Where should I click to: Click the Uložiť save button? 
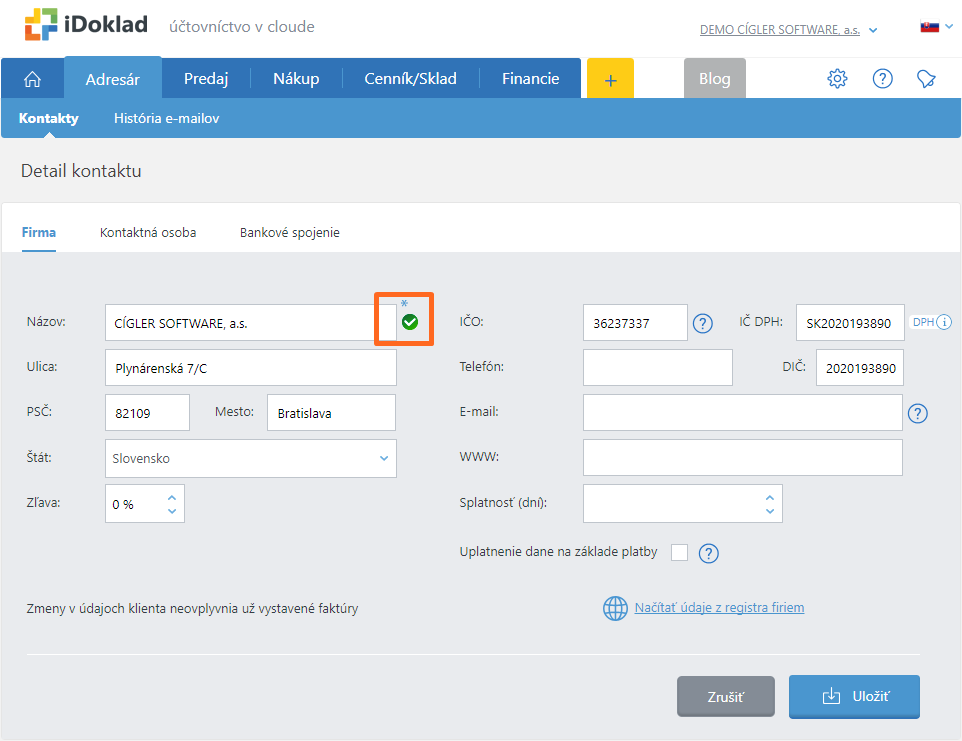[x=853, y=696]
